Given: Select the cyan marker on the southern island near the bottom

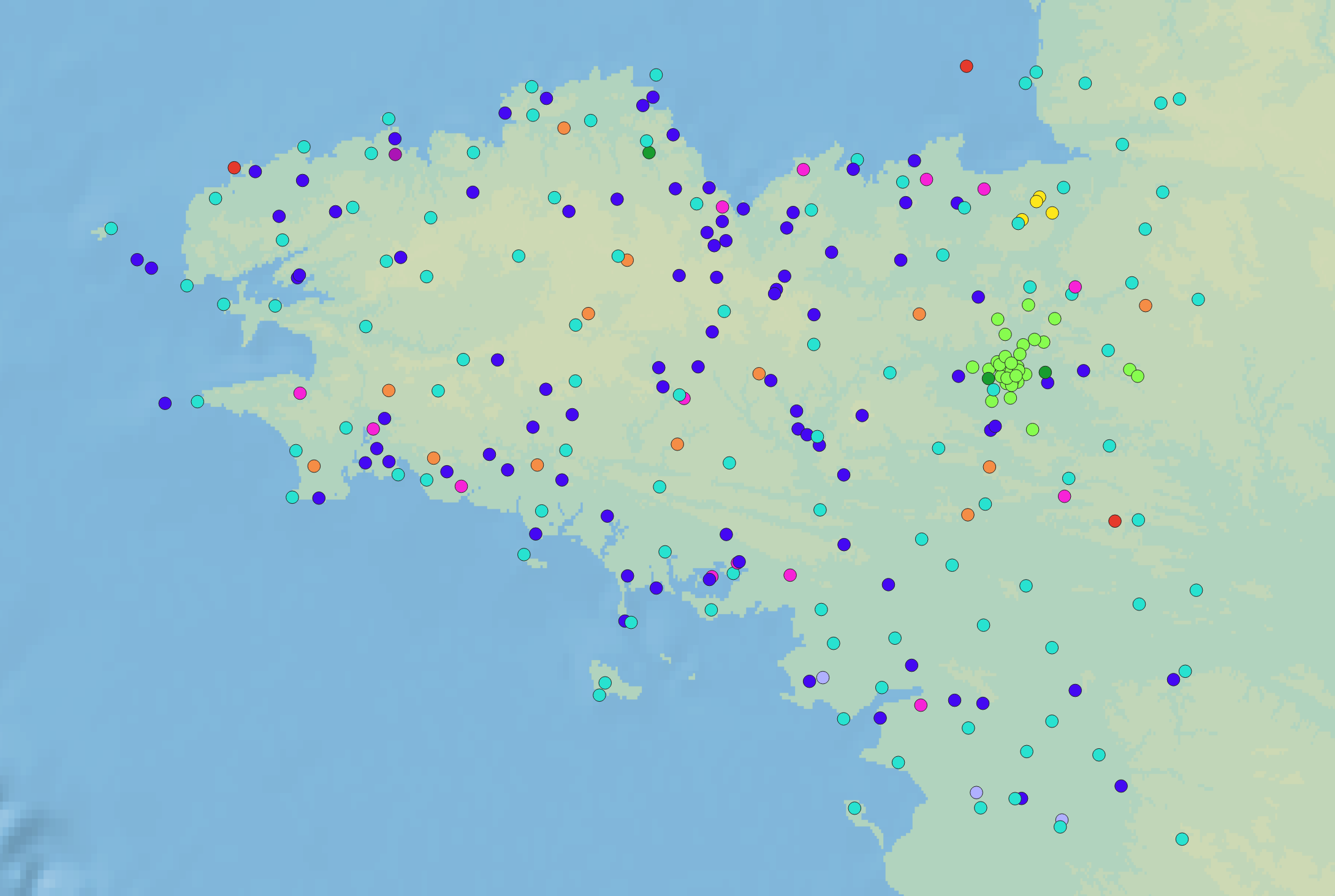Looking at the screenshot, I should [854, 808].
